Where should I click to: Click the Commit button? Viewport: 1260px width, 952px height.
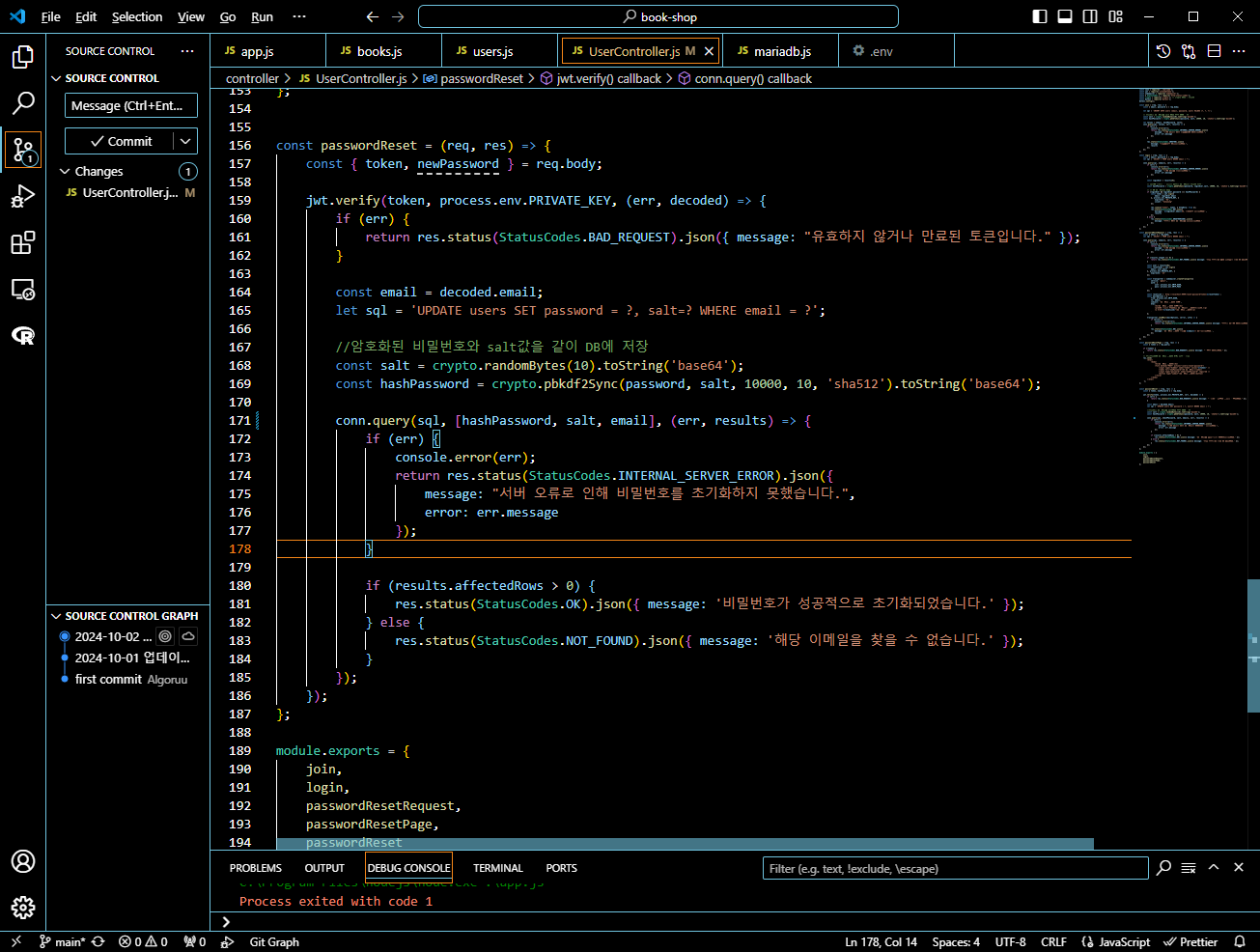pyautogui.click(x=120, y=141)
